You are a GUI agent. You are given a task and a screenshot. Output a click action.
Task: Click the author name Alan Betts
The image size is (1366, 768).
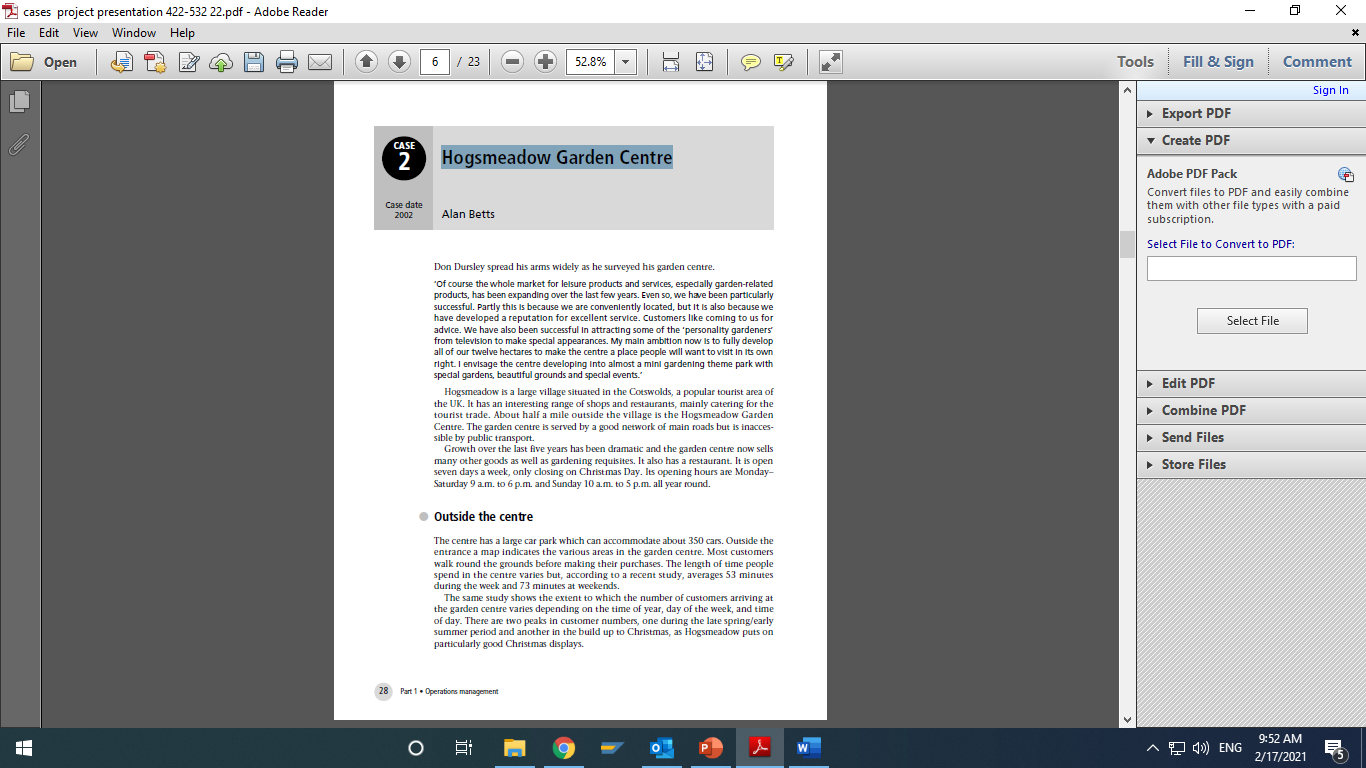click(x=468, y=214)
